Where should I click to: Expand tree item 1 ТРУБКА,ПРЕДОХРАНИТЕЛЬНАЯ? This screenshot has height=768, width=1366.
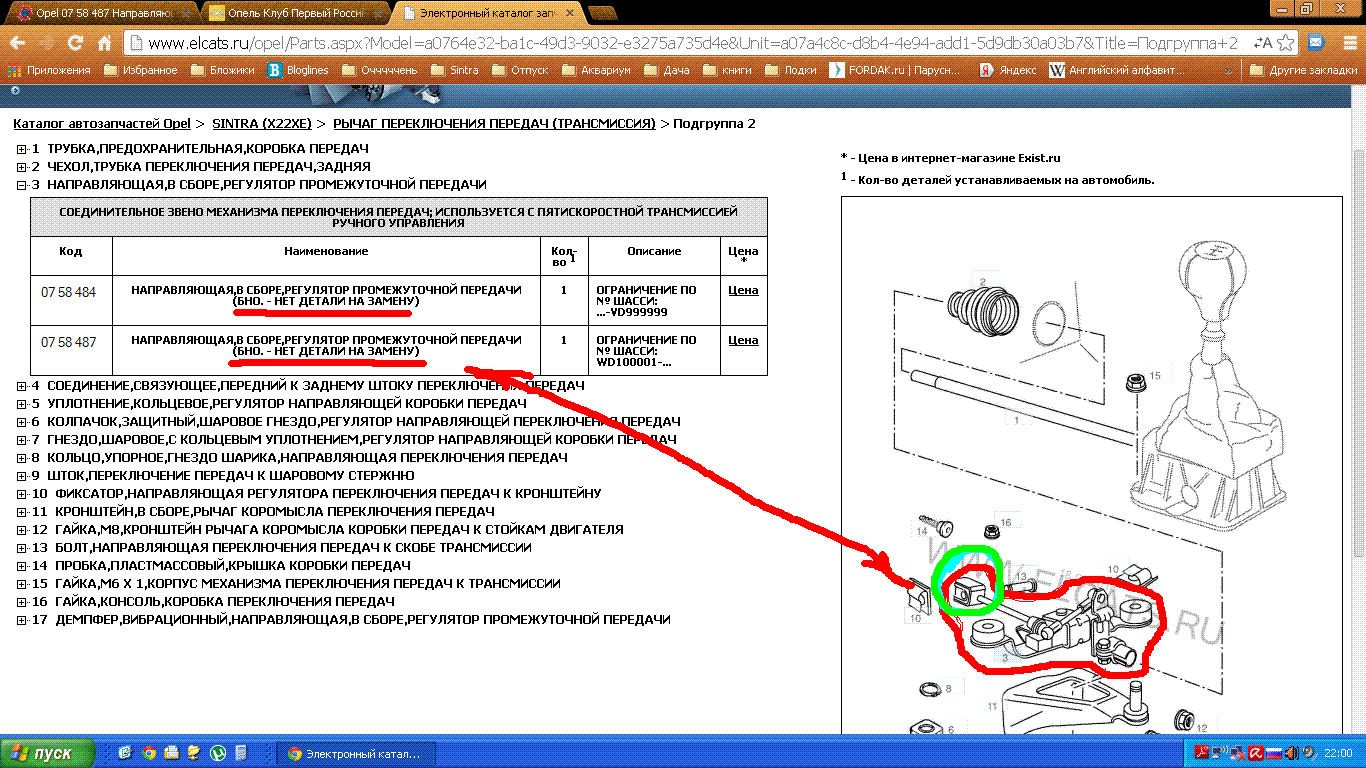coord(22,149)
